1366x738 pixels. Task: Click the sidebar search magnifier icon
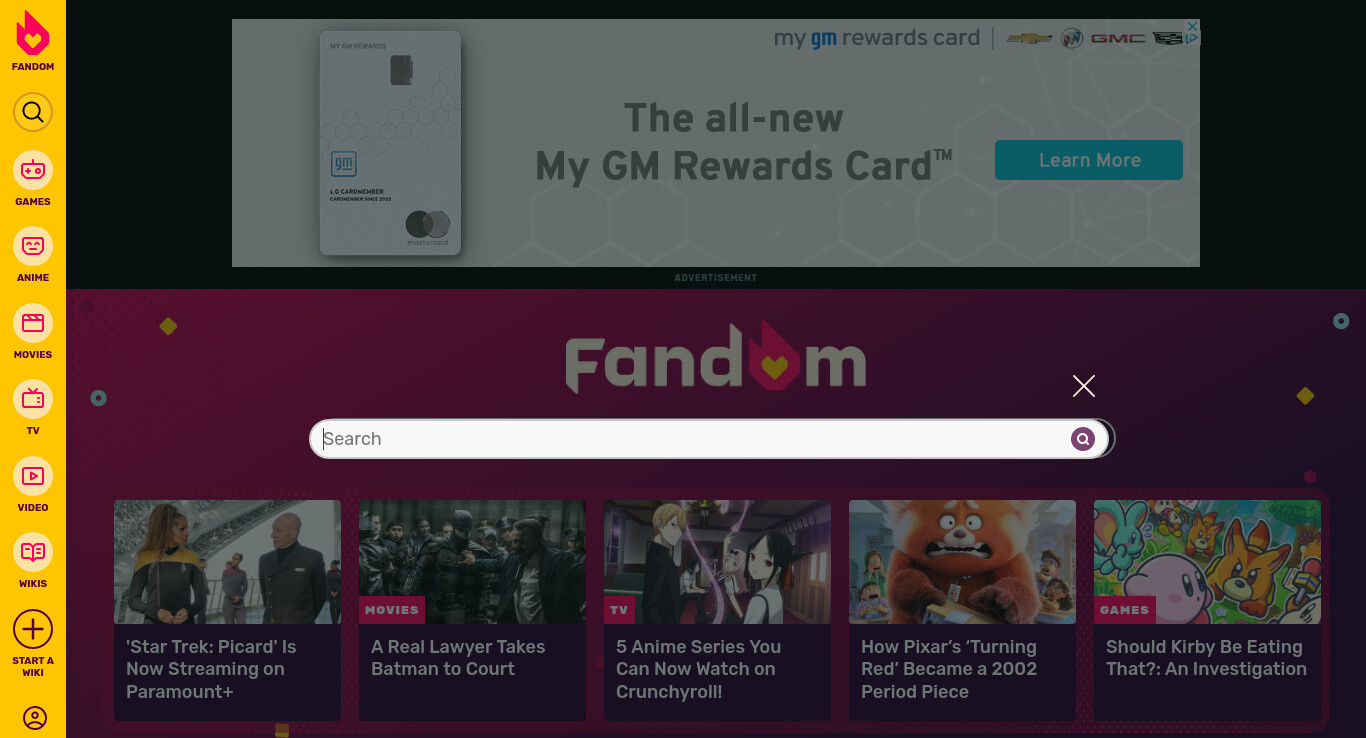click(x=33, y=112)
